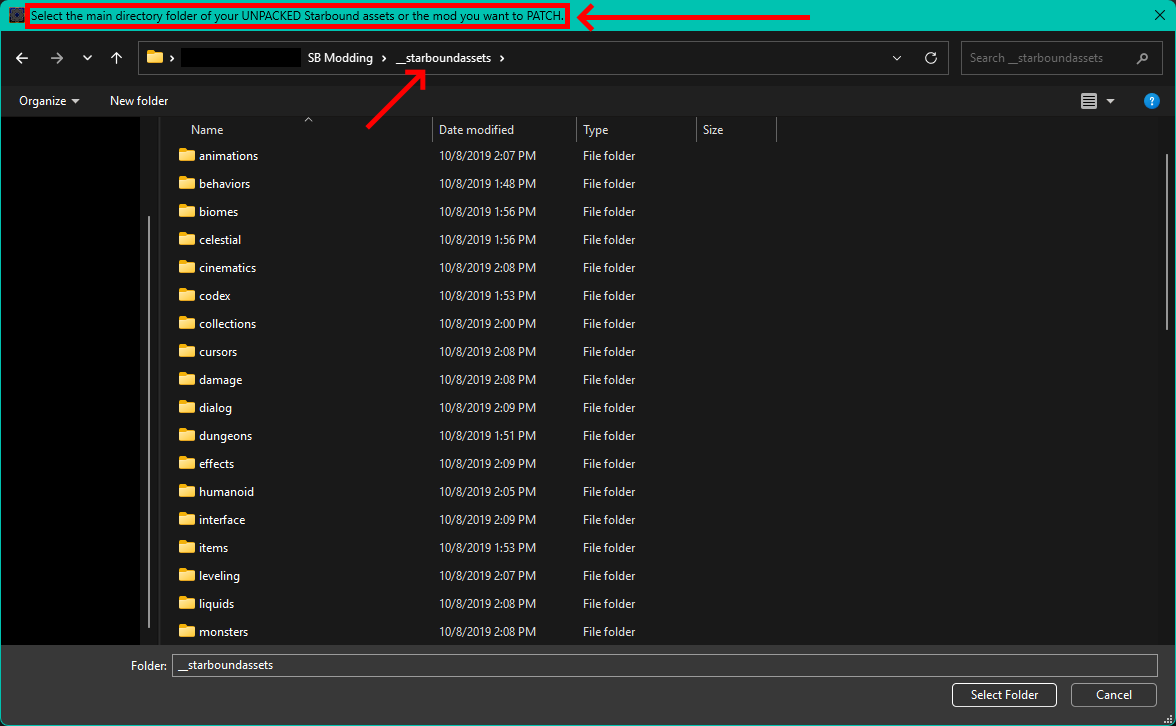Click the search magnifier icon
1176x726 pixels.
[x=1142, y=58]
